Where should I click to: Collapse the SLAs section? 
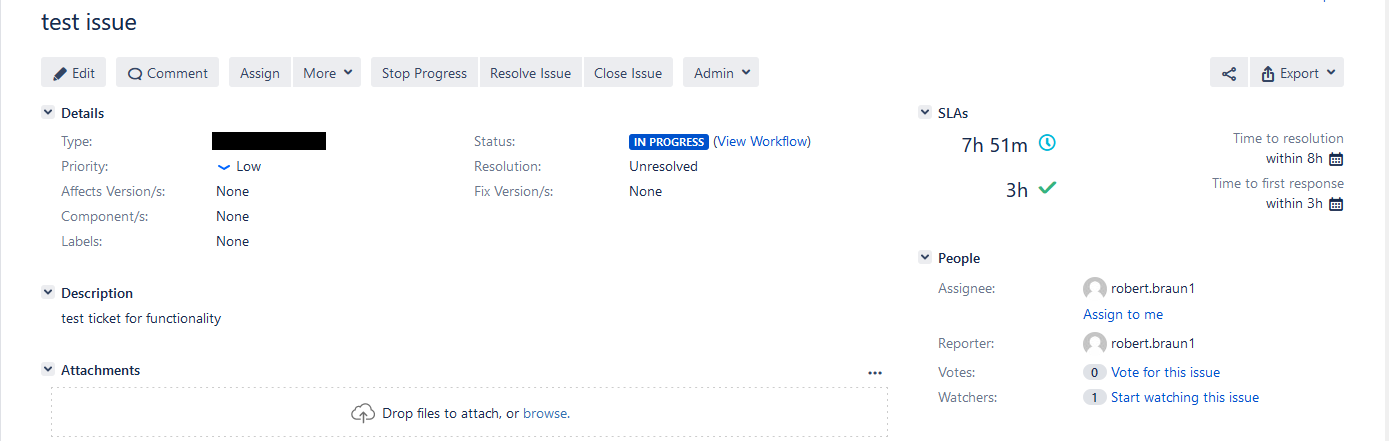click(924, 113)
